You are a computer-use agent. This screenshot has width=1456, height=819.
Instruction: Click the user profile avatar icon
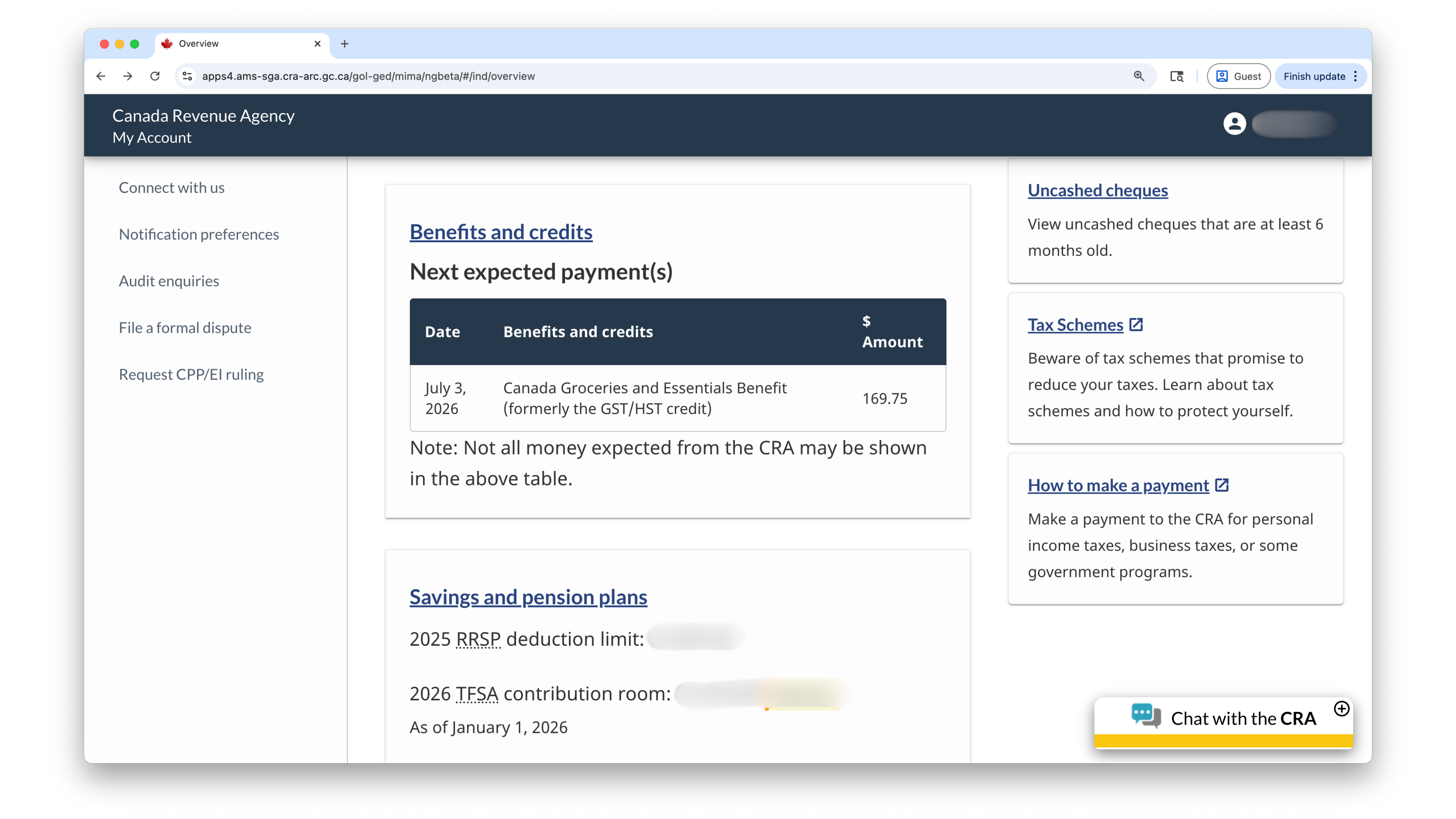coord(1235,123)
